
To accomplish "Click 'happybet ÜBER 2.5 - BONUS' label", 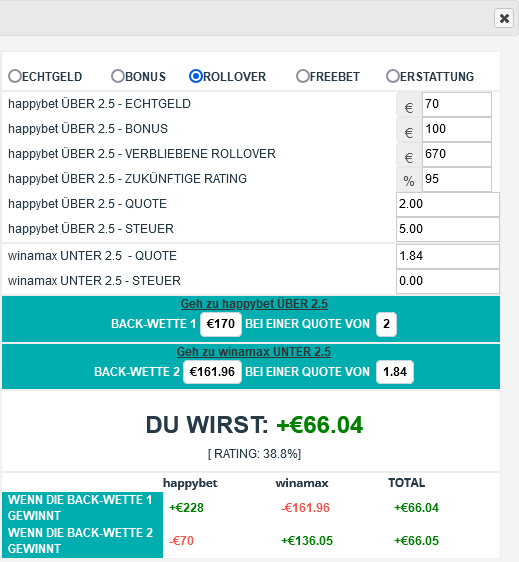I will click(88, 129).
